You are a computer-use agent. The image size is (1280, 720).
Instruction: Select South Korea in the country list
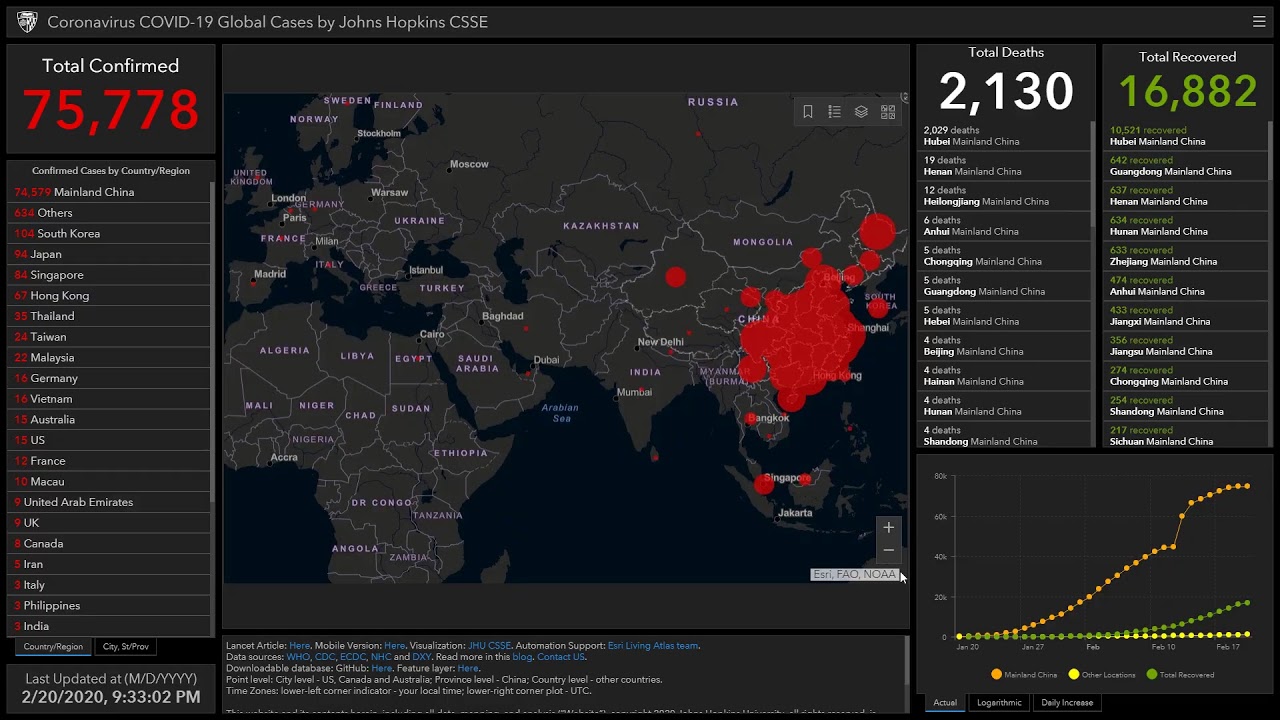pos(110,234)
